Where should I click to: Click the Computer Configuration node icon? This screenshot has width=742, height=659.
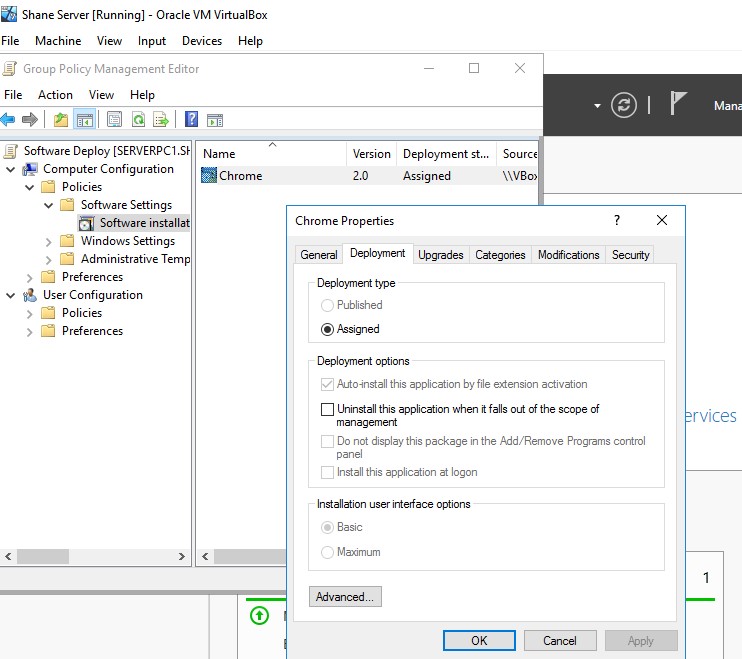point(30,169)
